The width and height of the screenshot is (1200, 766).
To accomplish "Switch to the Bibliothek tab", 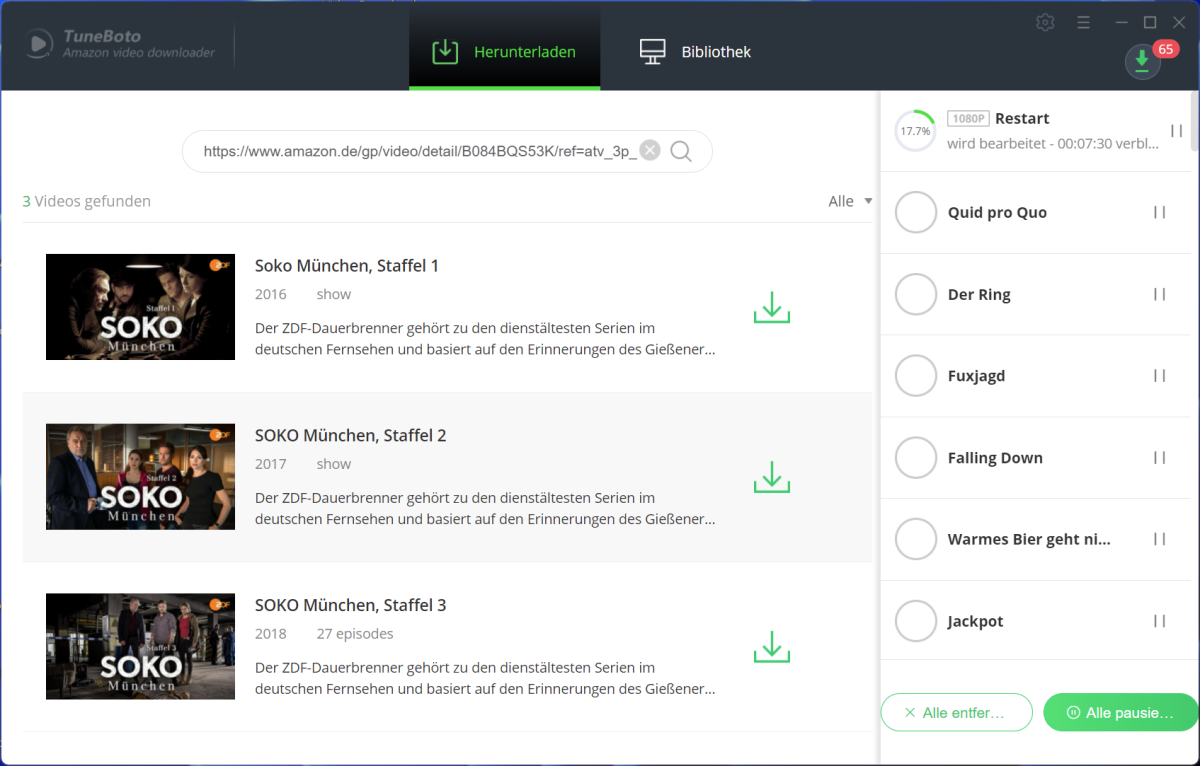I will click(694, 51).
